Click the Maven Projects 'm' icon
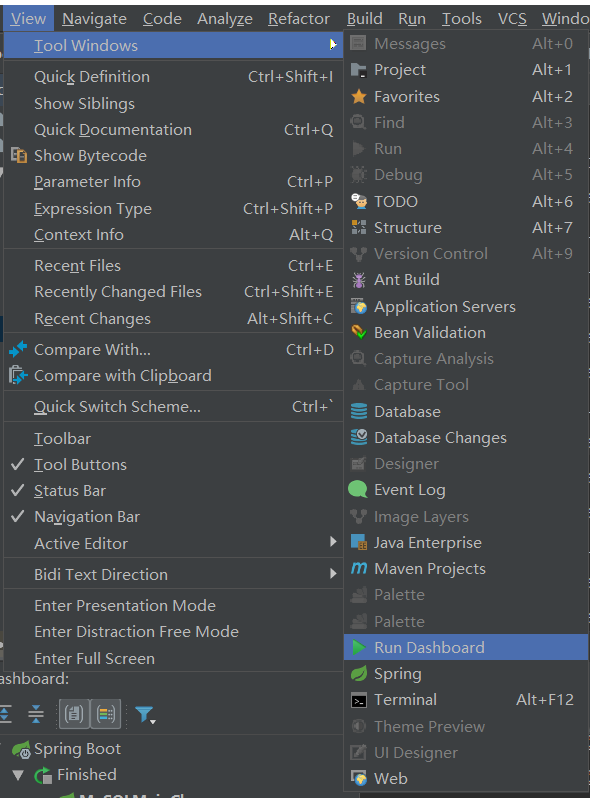Screen dimensions: 590x798 point(359,568)
